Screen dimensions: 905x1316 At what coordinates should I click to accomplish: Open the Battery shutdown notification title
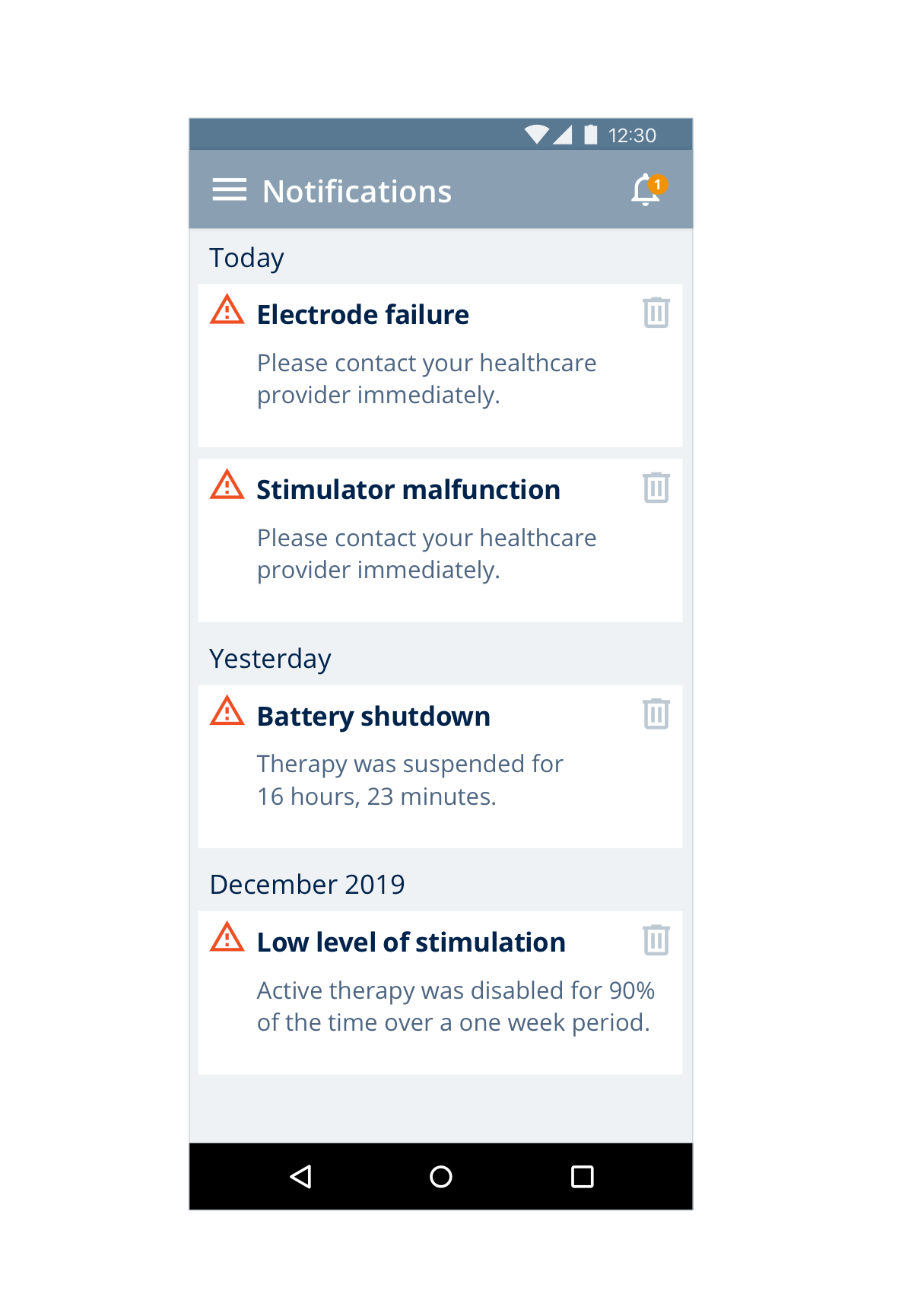click(373, 717)
